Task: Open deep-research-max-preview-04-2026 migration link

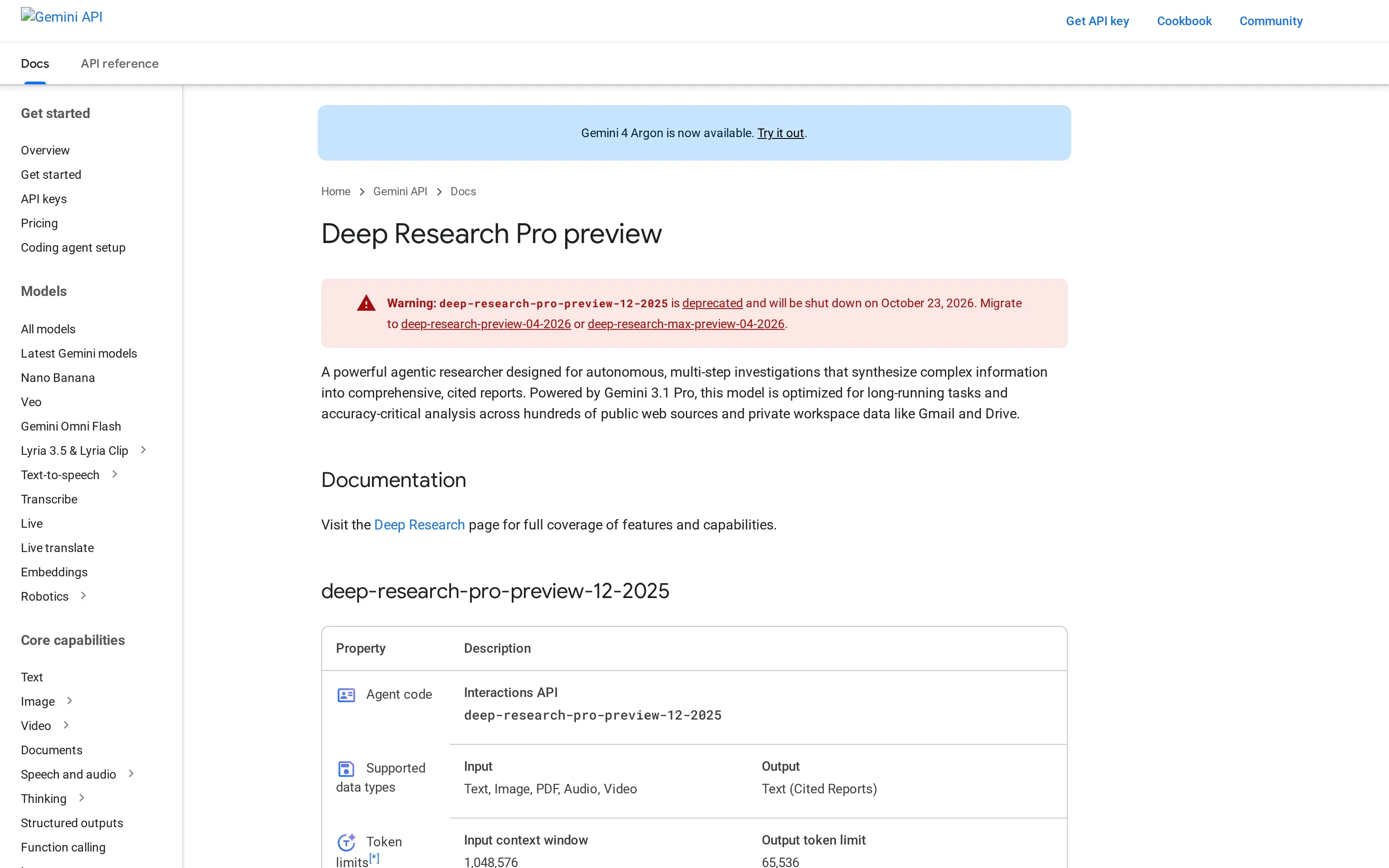Action: [686, 324]
